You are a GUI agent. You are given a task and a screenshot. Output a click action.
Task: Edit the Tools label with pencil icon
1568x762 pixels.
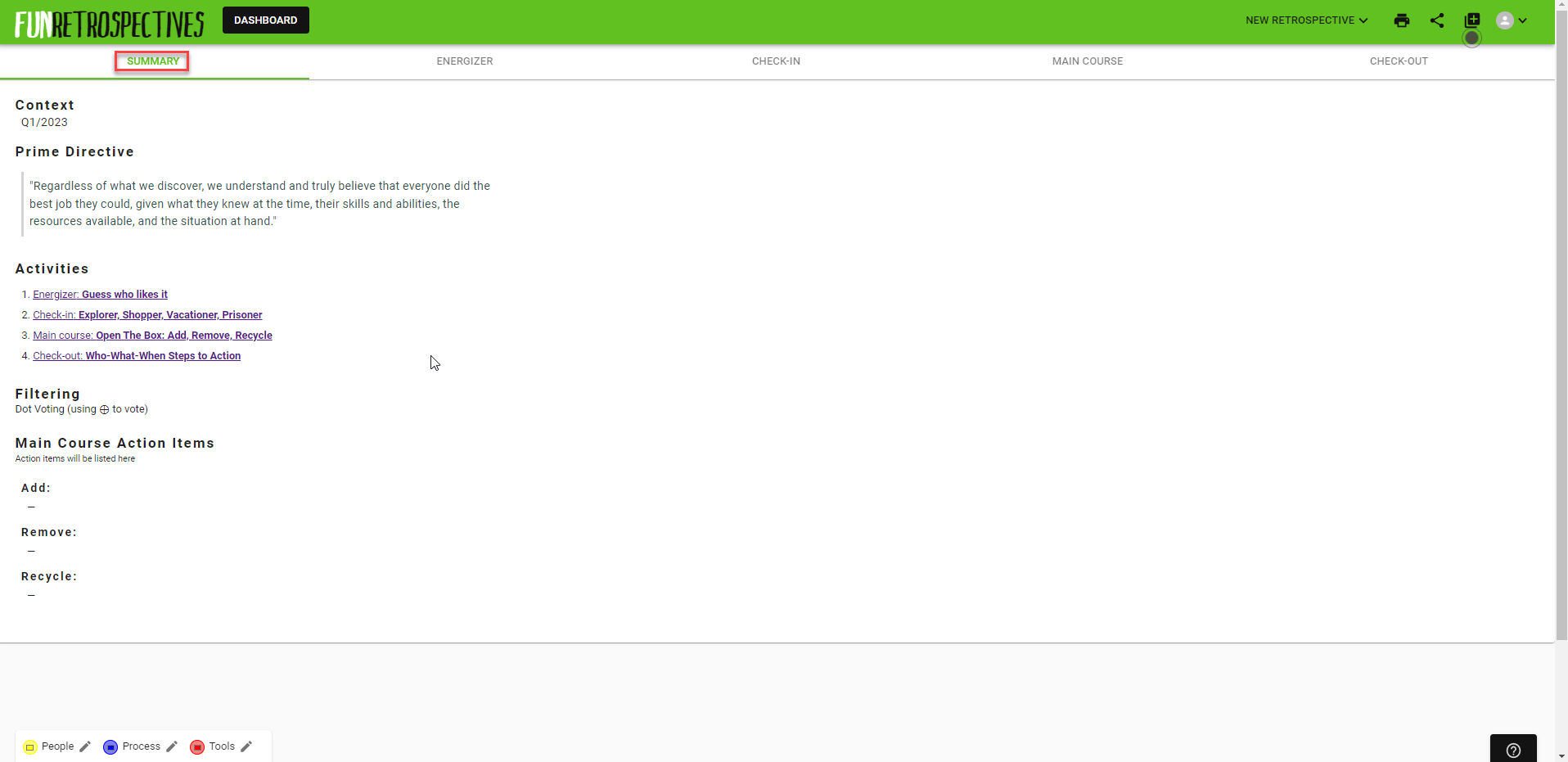tap(246, 746)
